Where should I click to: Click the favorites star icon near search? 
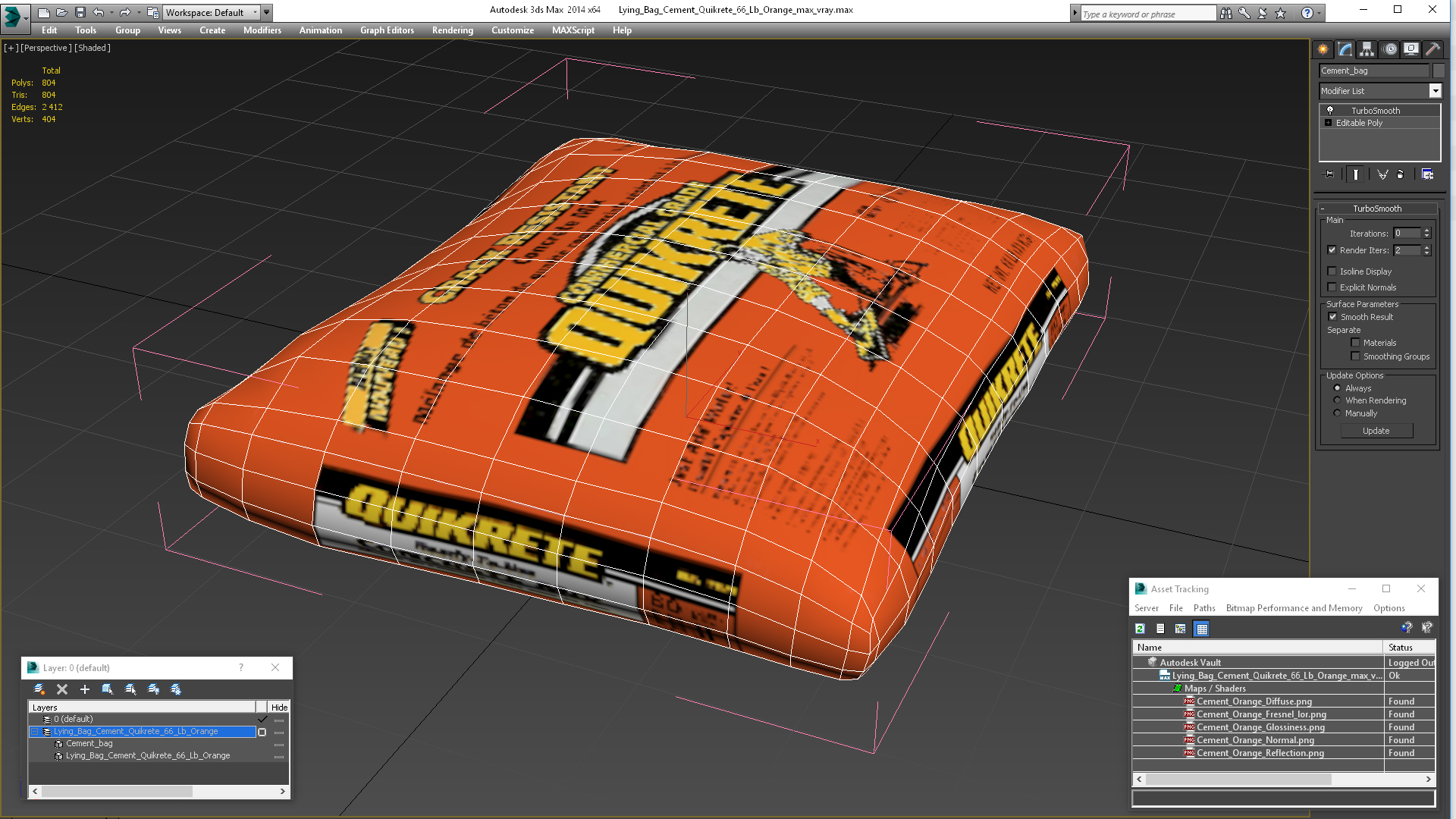tap(1281, 13)
